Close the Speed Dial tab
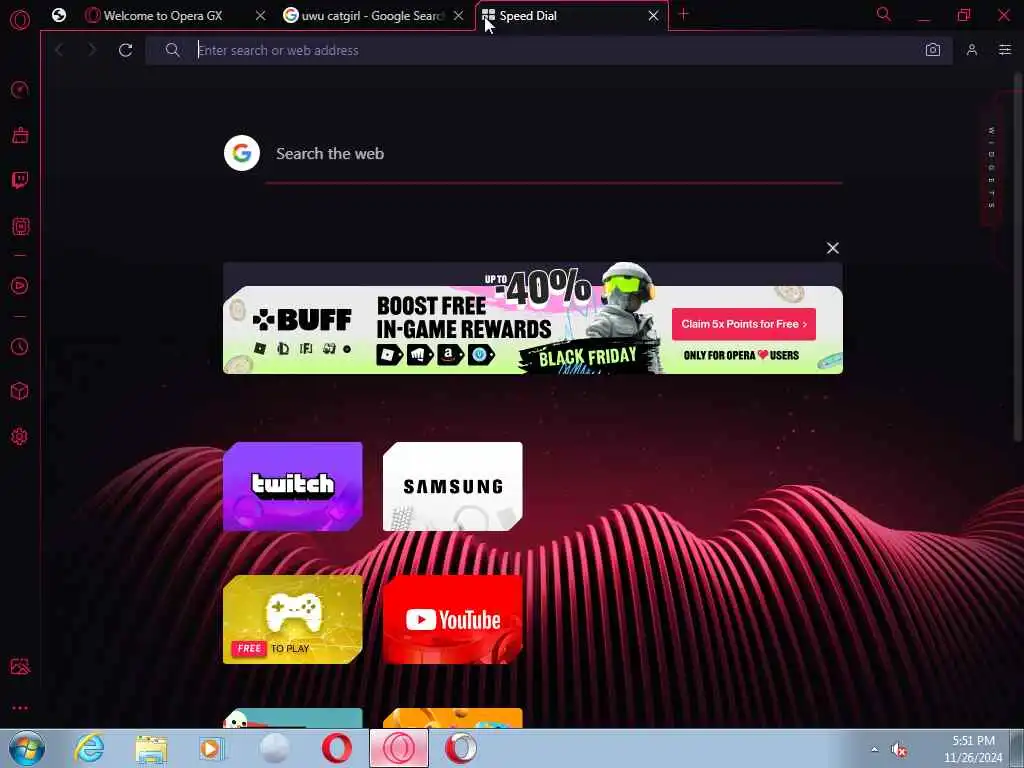1024x768 pixels. (x=653, y=16)
